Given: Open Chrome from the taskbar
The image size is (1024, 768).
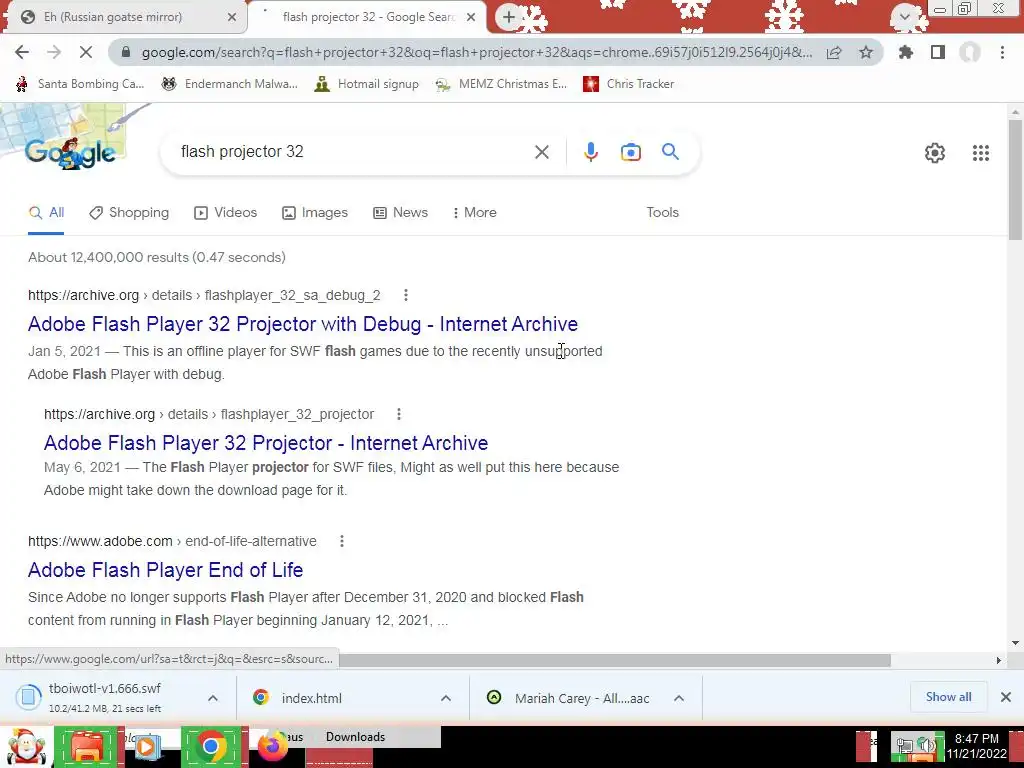Looking at the screenshot, I should [x=210, y=746].
